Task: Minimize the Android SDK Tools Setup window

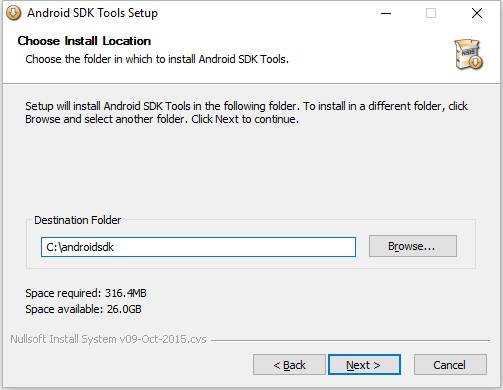Action: (x=386, y=13)
